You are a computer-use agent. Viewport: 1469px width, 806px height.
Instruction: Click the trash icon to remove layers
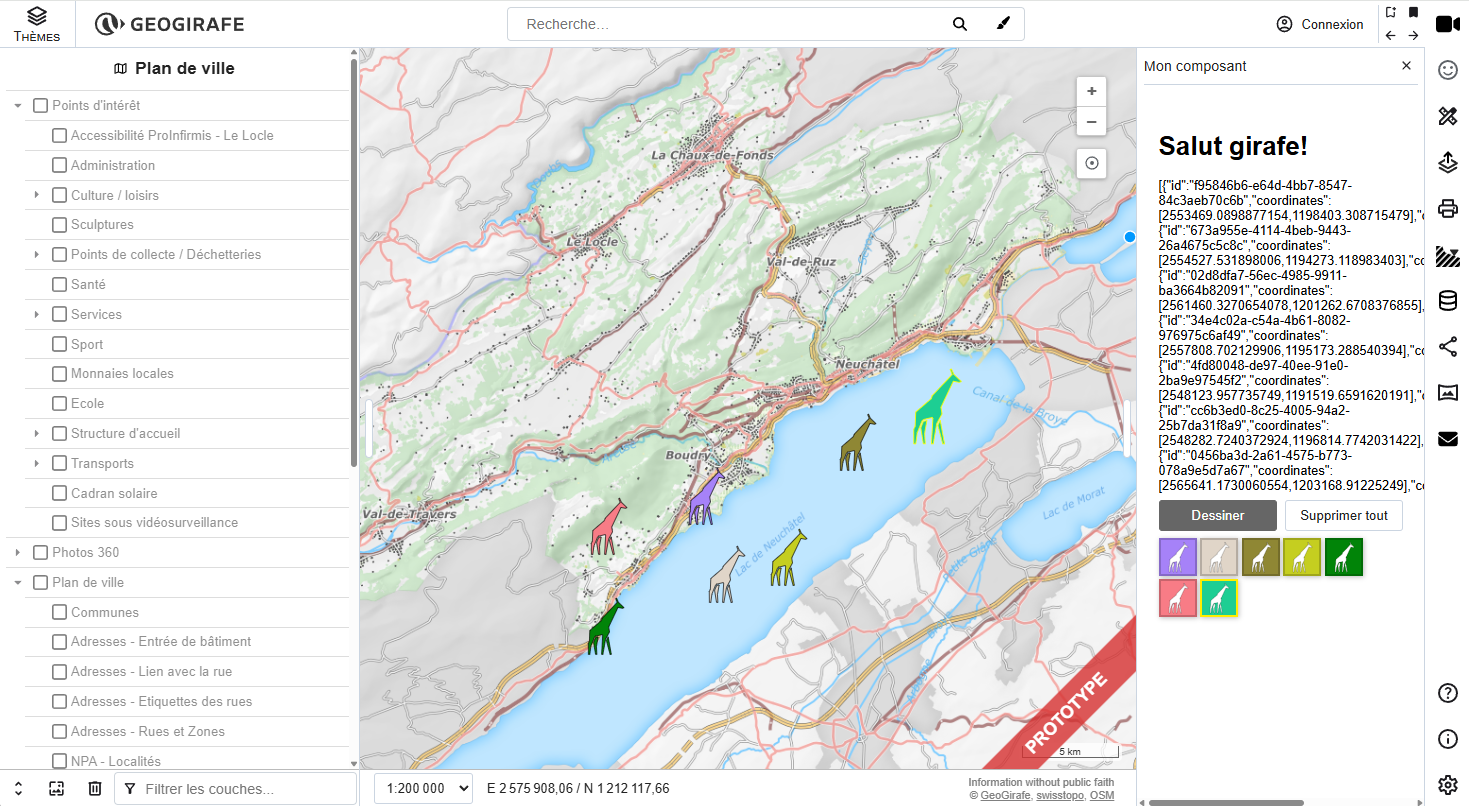(95, 788)
